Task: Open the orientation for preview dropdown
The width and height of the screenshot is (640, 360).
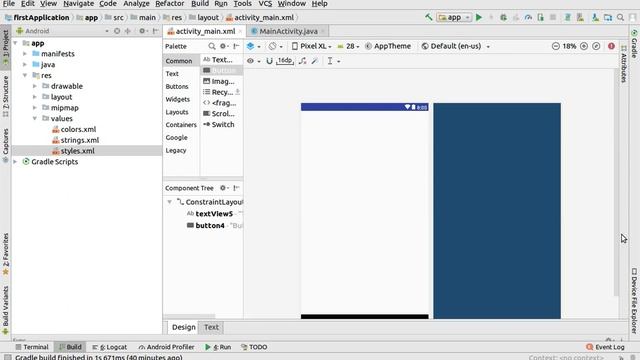Action: pos(276,46)
